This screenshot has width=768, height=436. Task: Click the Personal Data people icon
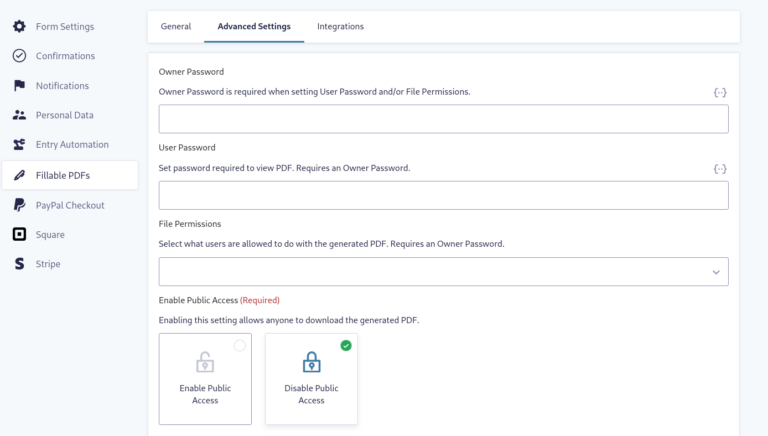point(19,115)
